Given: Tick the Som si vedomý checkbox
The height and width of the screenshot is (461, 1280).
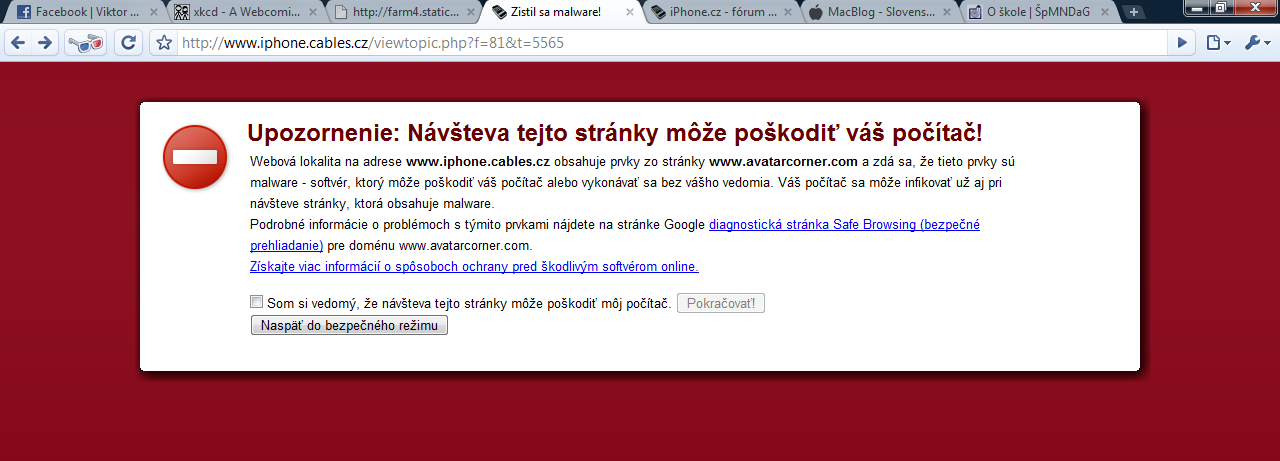Looking at the screenshot, I should (x=257, y=302).
